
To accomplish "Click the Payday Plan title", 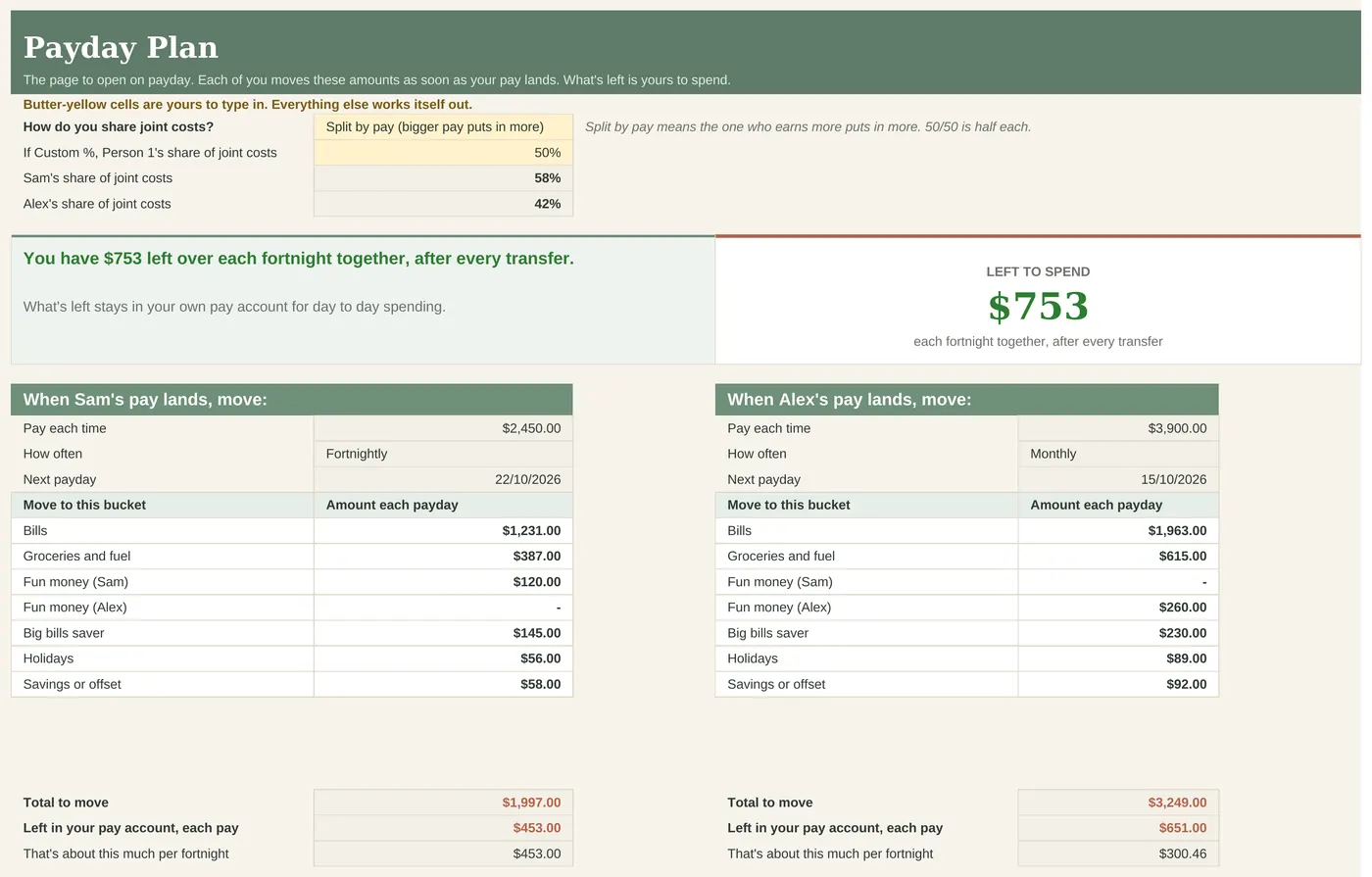I will (x=121, y=47).
